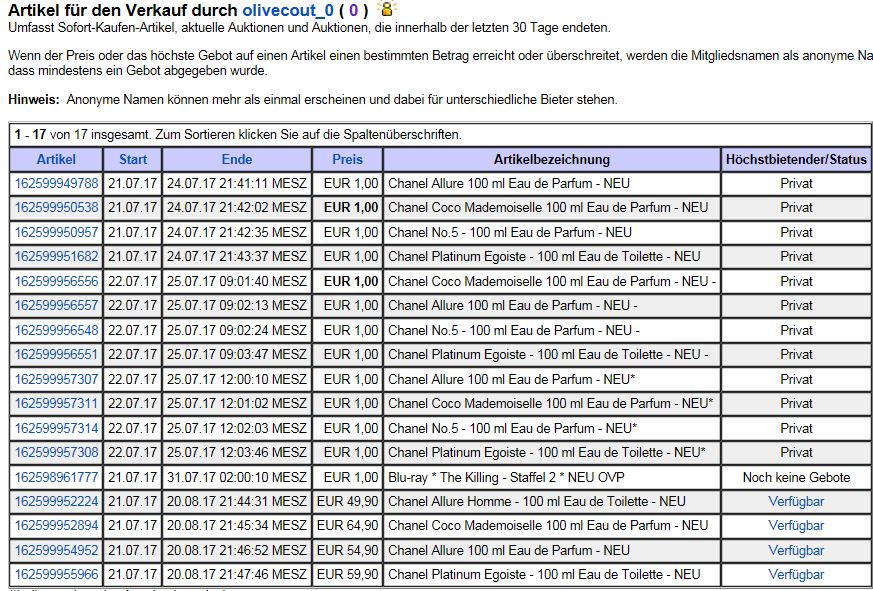873x591 pixels.
Task: Click end time '25.07.17 09:01:40 MESZ'
Action: click(237, 281)
